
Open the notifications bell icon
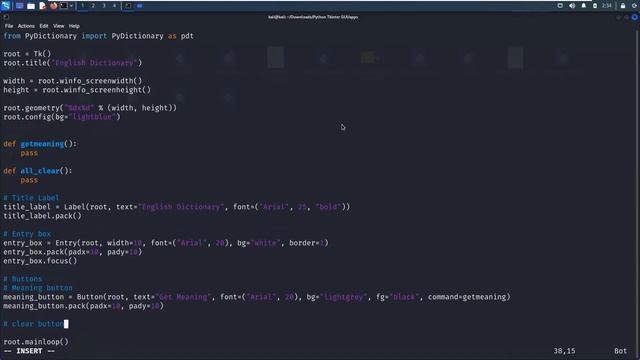(x=584, y=6)
